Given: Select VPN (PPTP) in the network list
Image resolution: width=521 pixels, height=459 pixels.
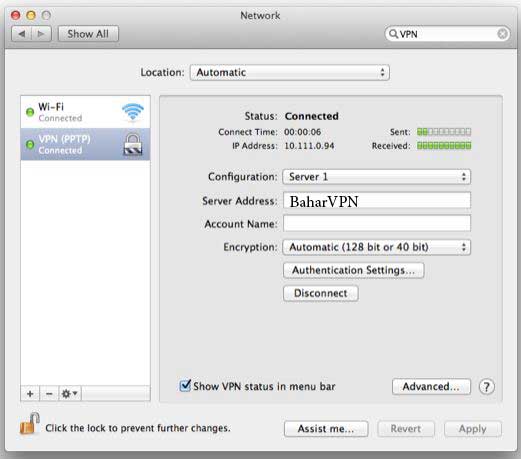Looking at the screenshot, I should click(x=85, y=144).
